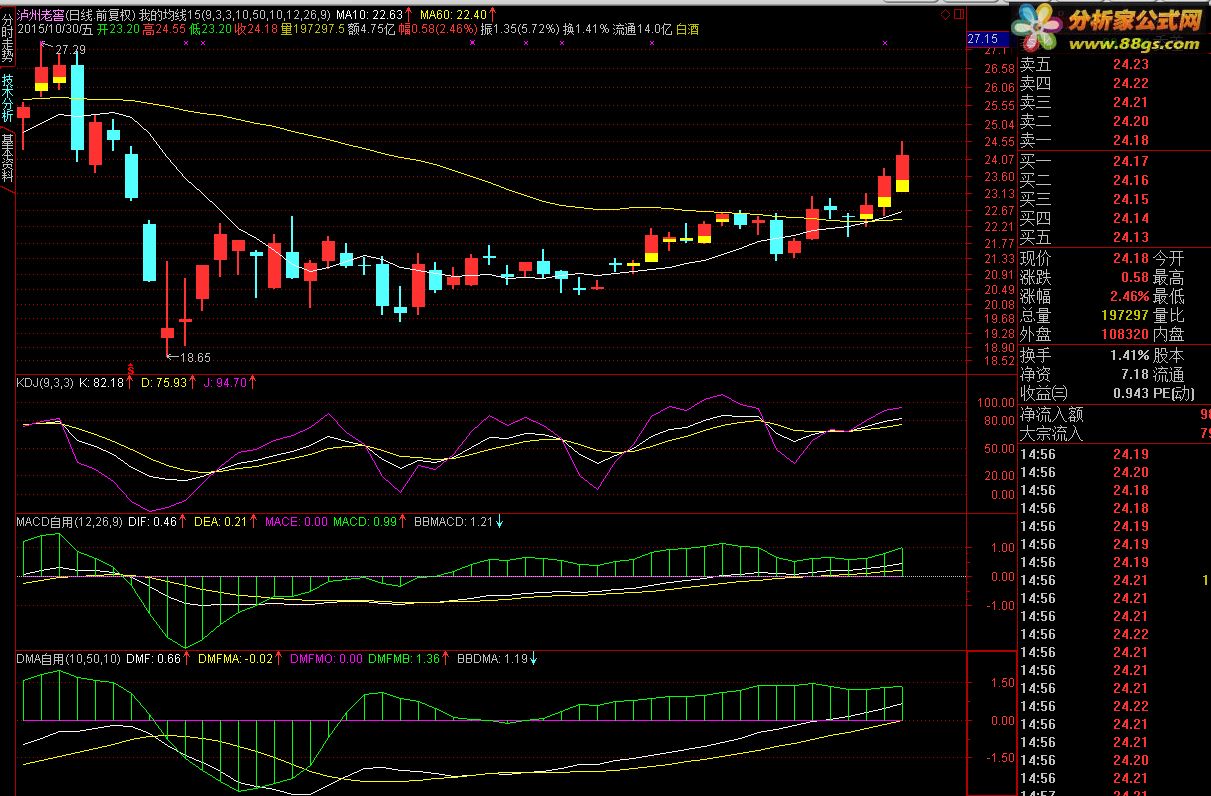Click the green MACD: 0.99 value
The height and width of the screenshot is (796, 1211).
pos(365,521)
